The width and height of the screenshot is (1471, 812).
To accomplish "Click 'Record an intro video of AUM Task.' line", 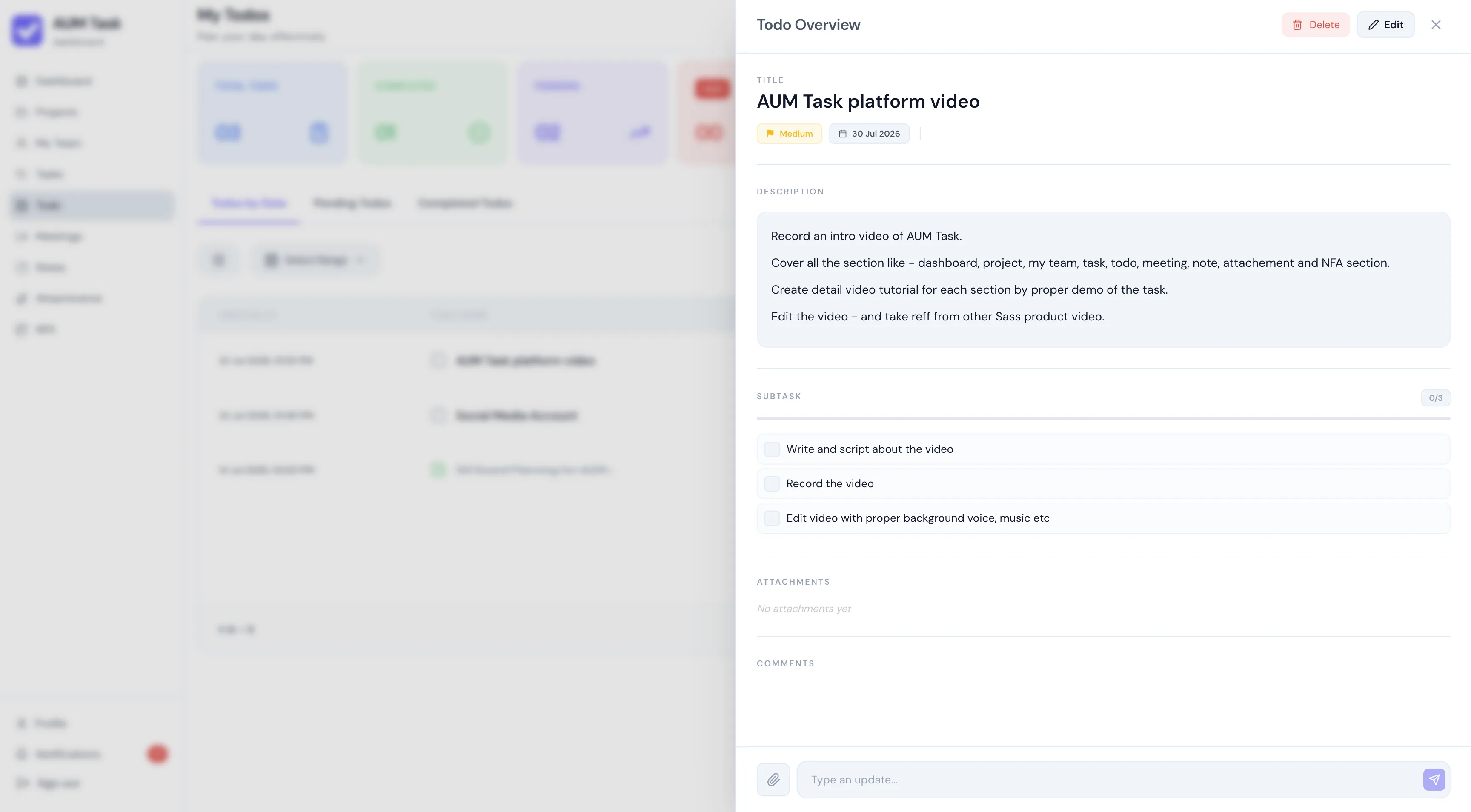I will point(866,236).
